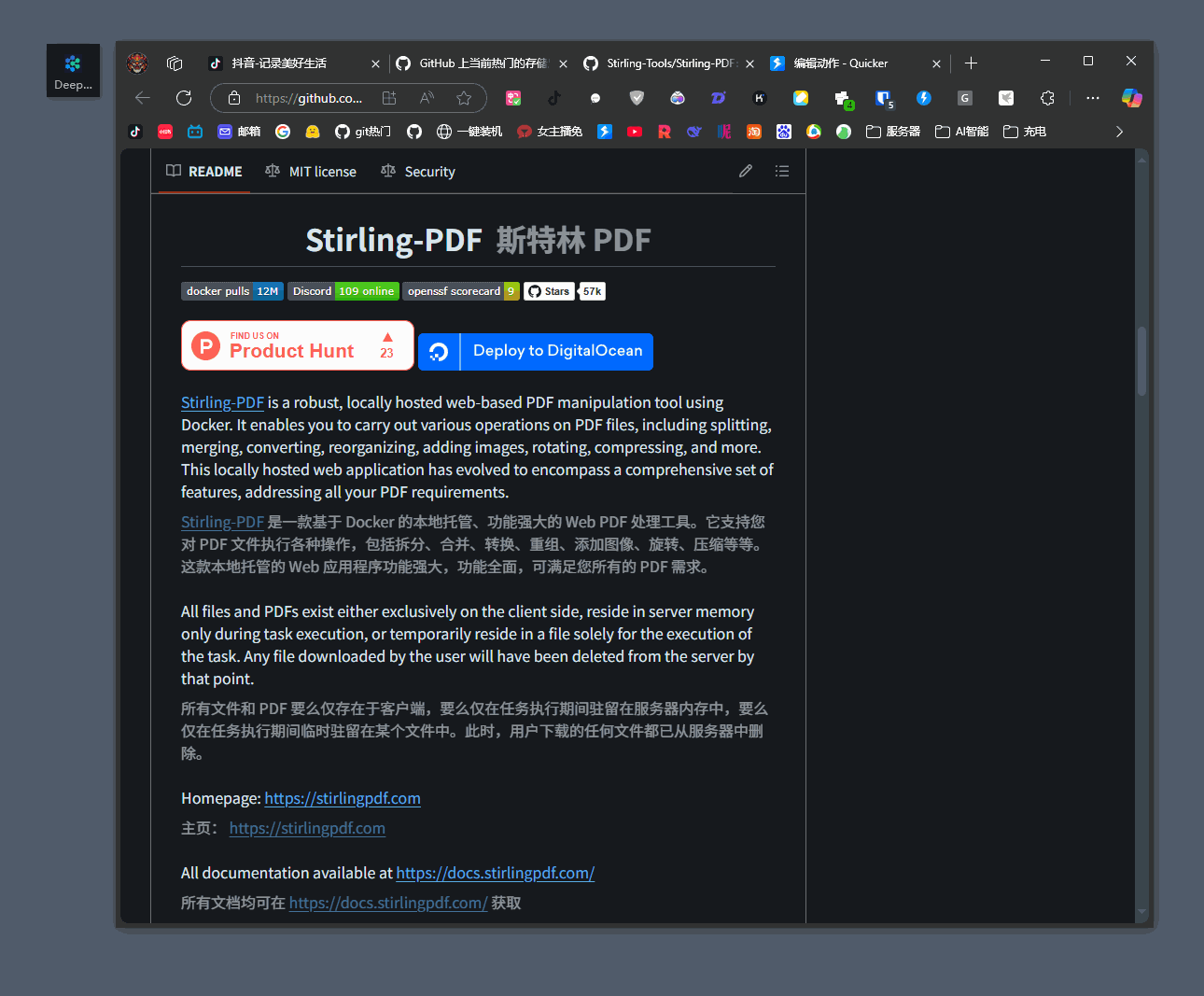The width and height of the screenshot is (1204, 996).
Task: Open docs.stirlingpdf.com link in English line
Action: (x=496, y=873)
